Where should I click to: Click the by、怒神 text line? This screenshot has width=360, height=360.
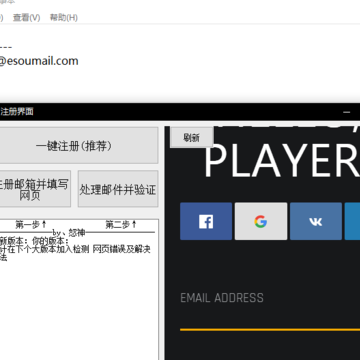click(x=69, y=232)
